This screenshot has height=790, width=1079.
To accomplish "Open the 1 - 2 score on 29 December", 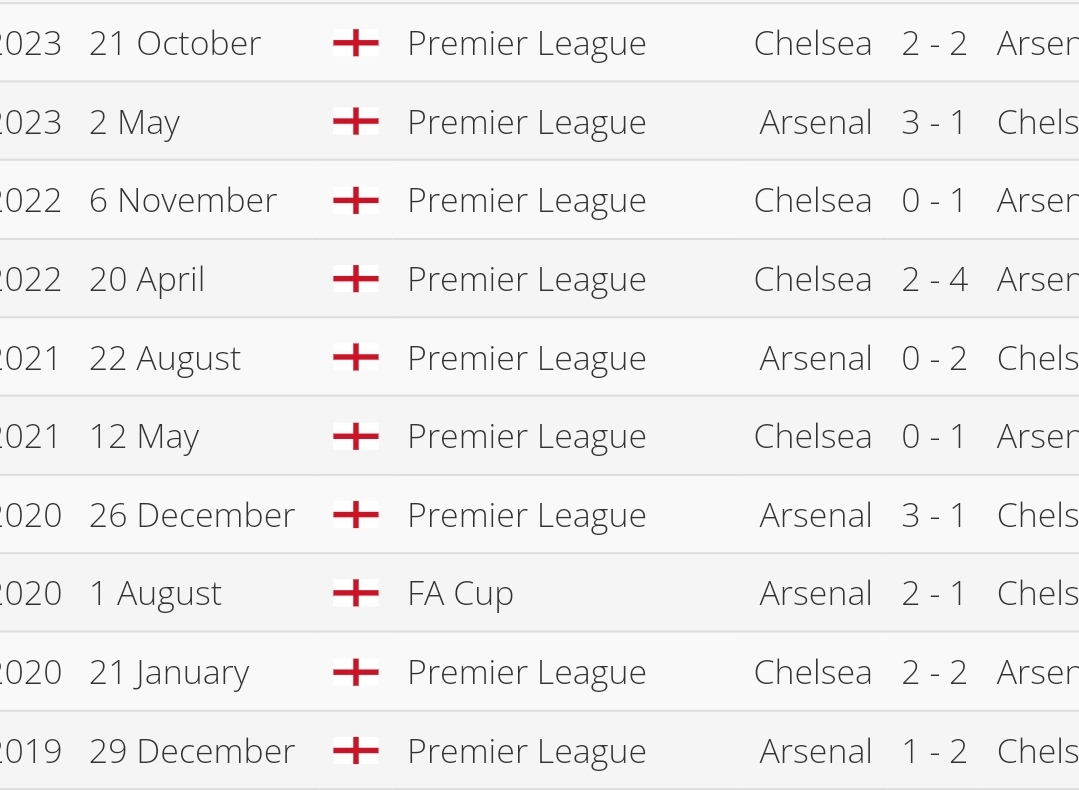I will 934,751.
